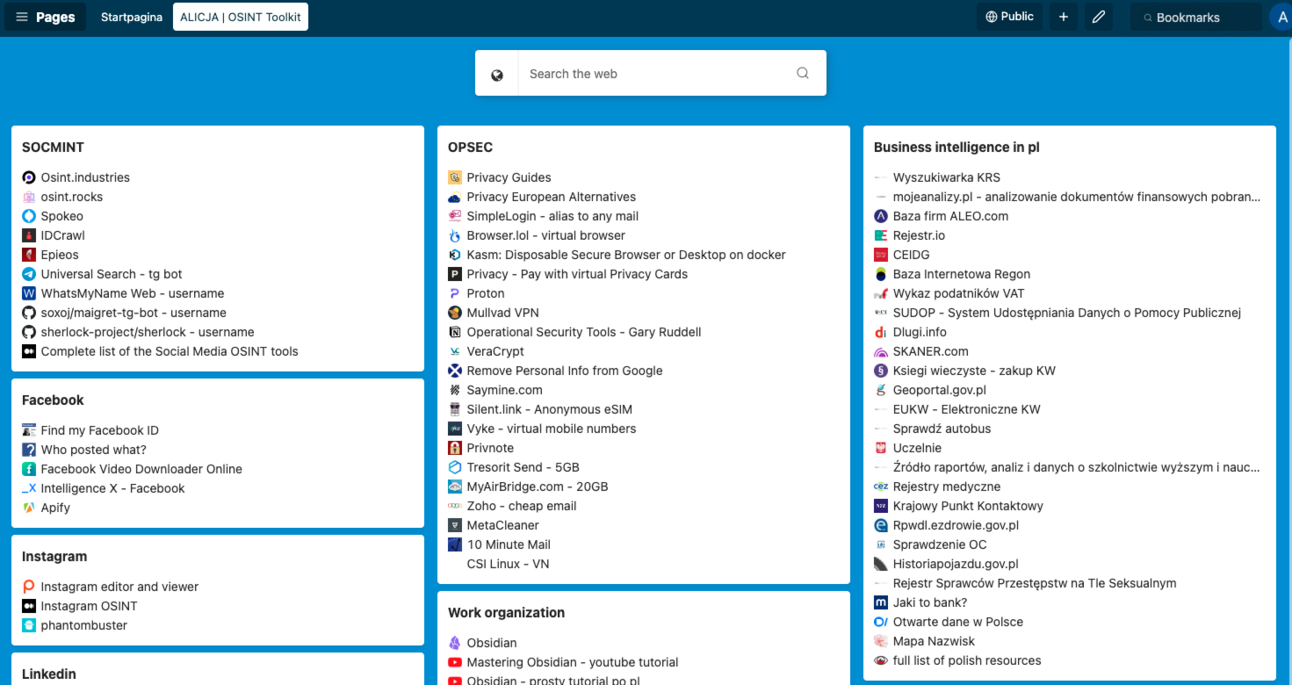Click the Public visibility button
The width and height of the screenshot is (1292, 685).
1009,16
